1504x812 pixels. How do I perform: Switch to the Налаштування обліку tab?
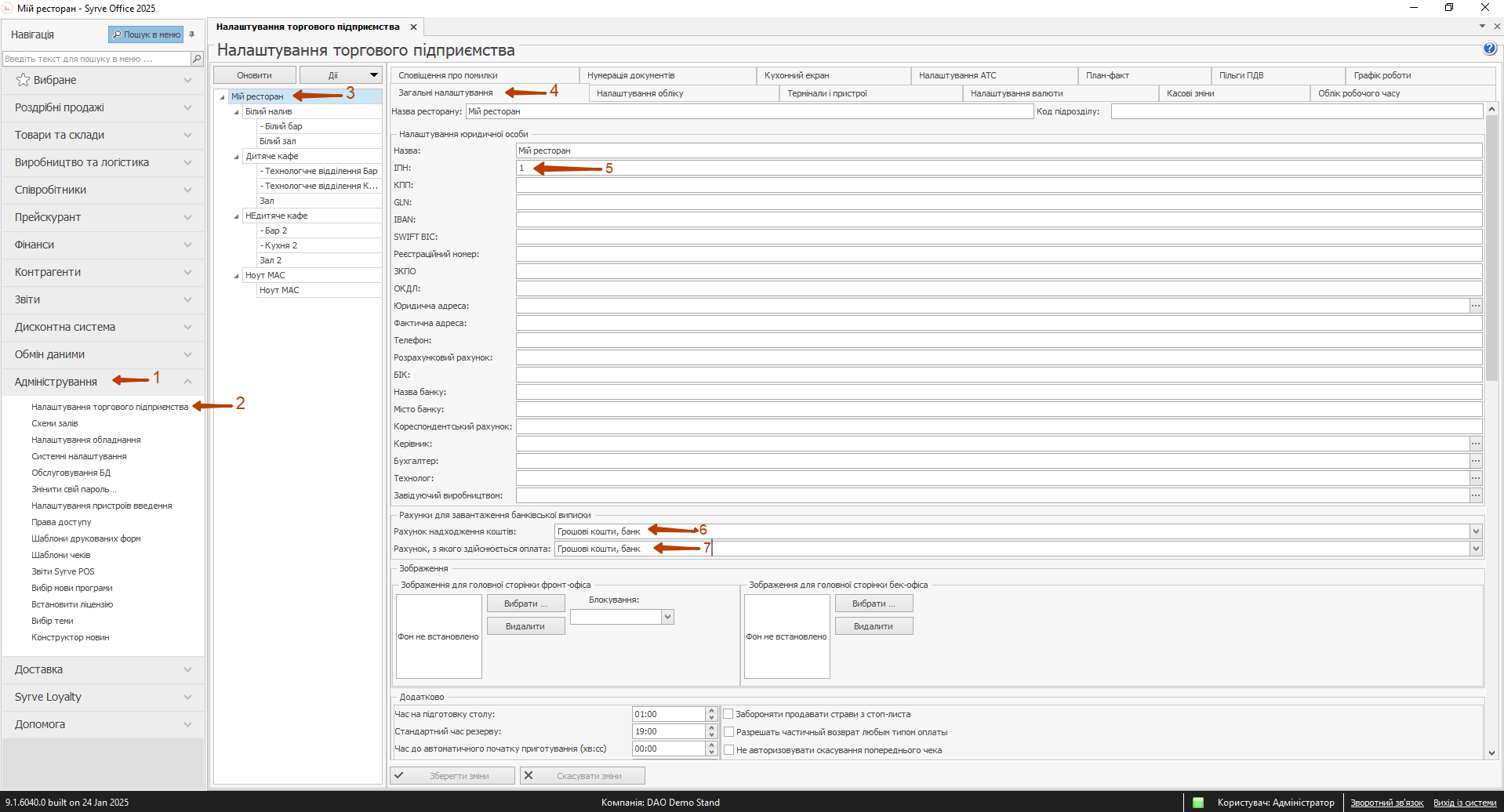(x=640, y=93)
